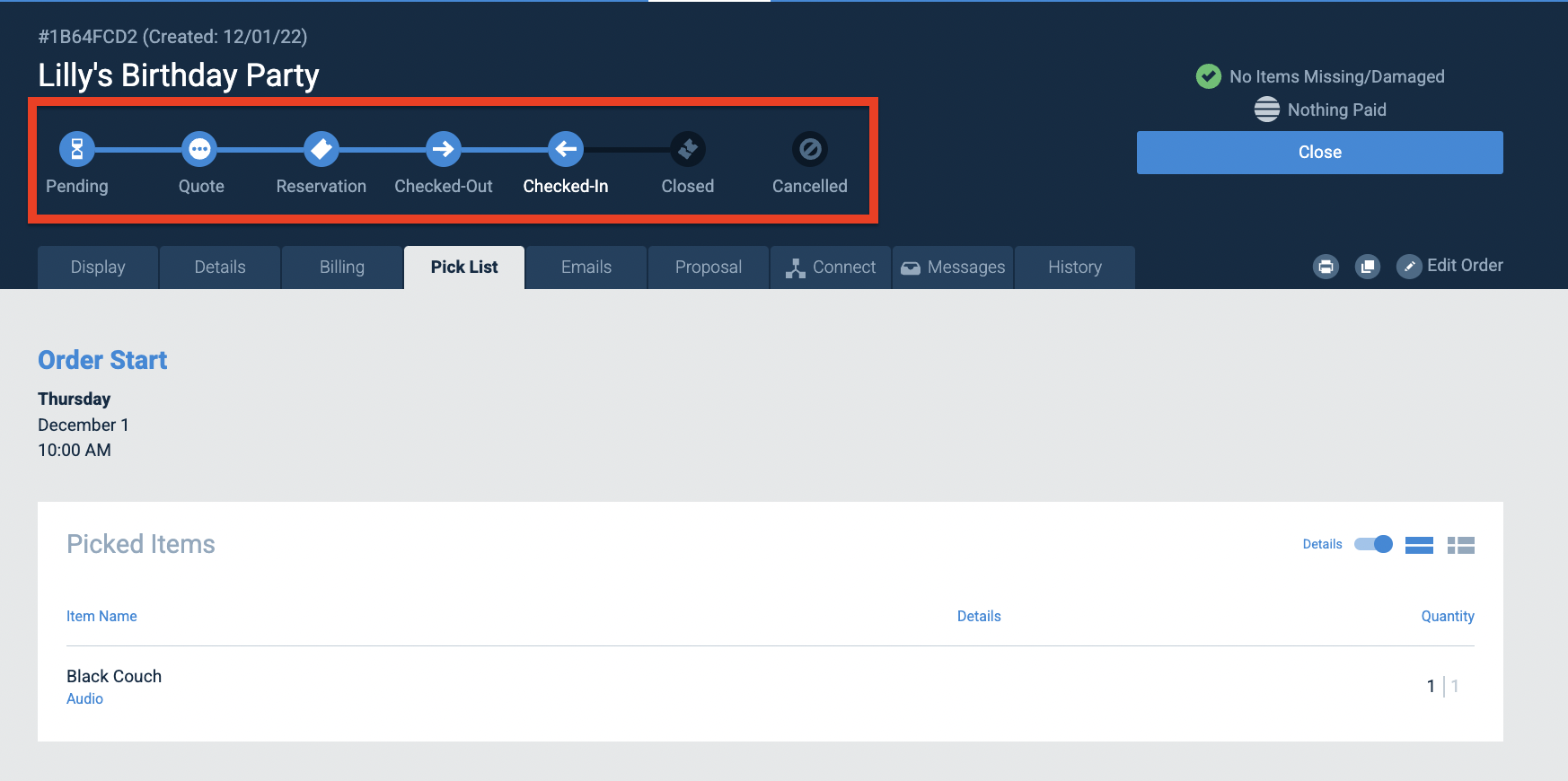Screen dimensions: 1568x781
Task: Click the Cancelled status icon
Action: pyautogui.click(x=810, y=149)
